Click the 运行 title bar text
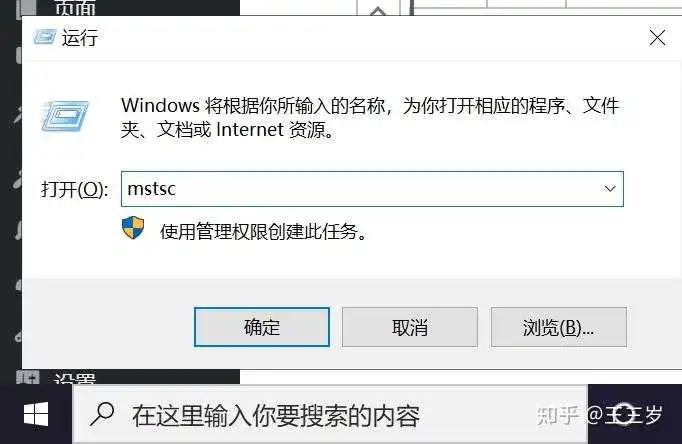 pyautogui.click(x=80, y=38)
